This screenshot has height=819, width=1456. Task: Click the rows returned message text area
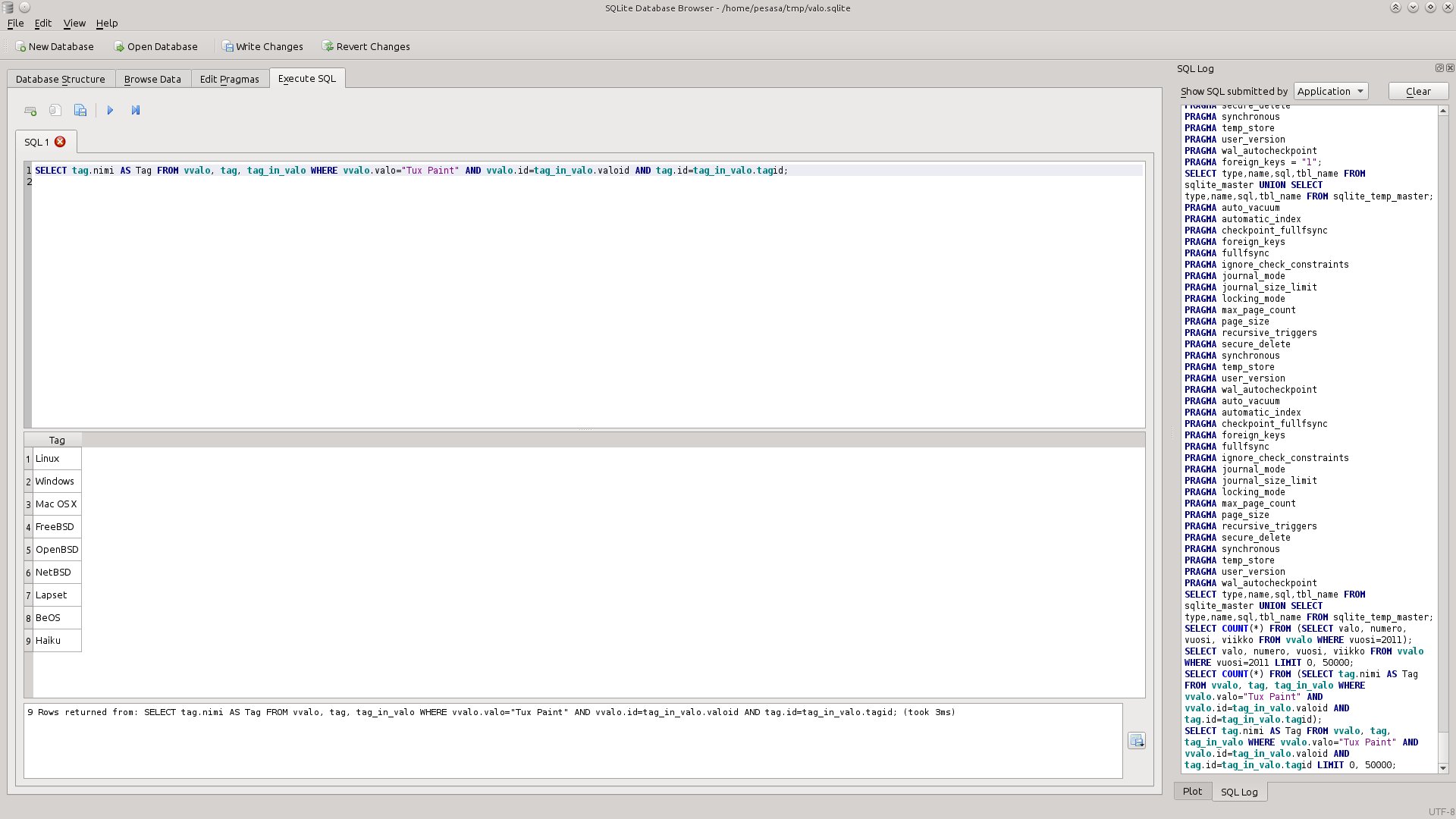(573, 741)
